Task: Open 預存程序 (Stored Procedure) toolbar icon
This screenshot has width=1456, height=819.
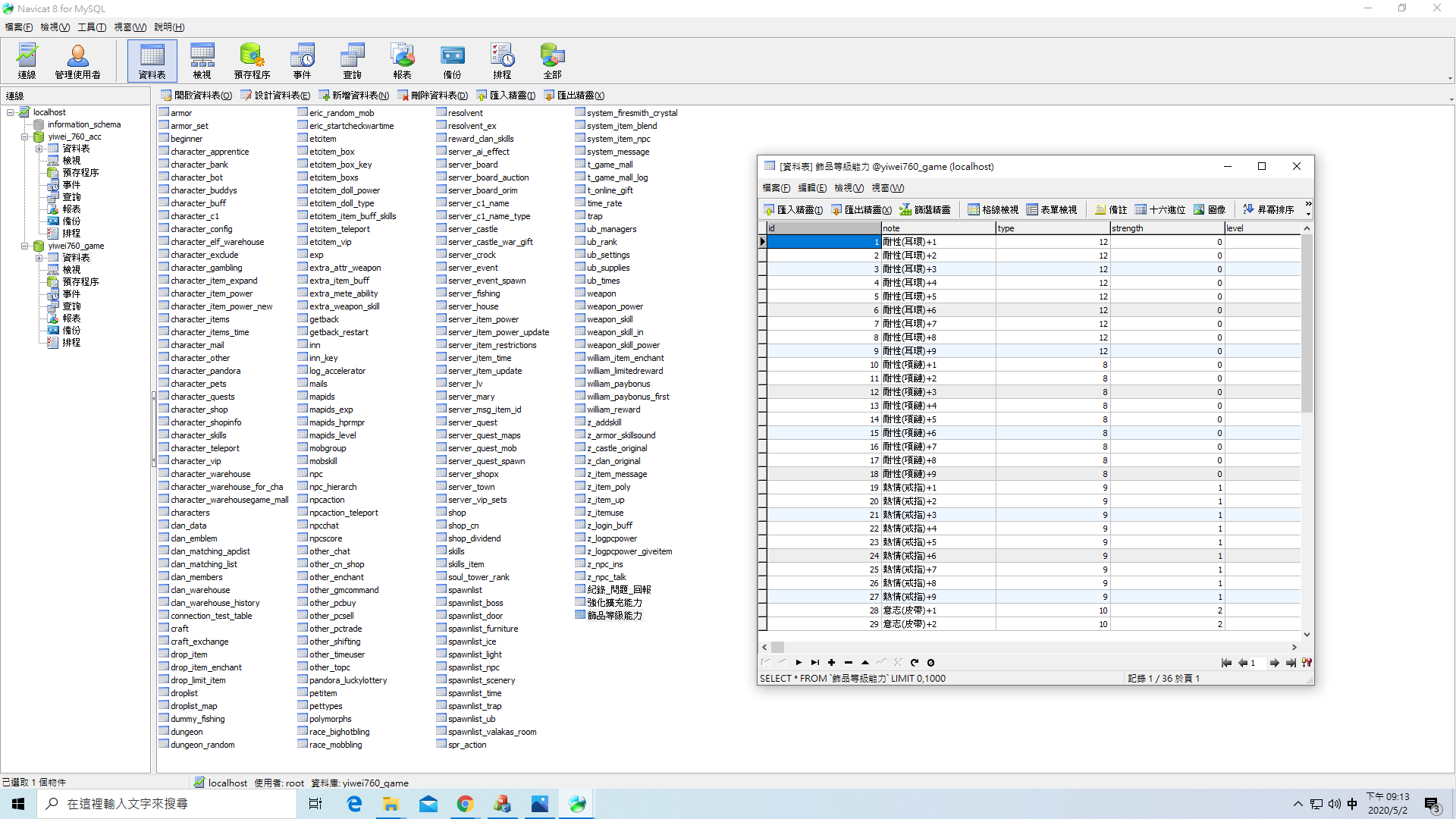Action: [252, 61]
